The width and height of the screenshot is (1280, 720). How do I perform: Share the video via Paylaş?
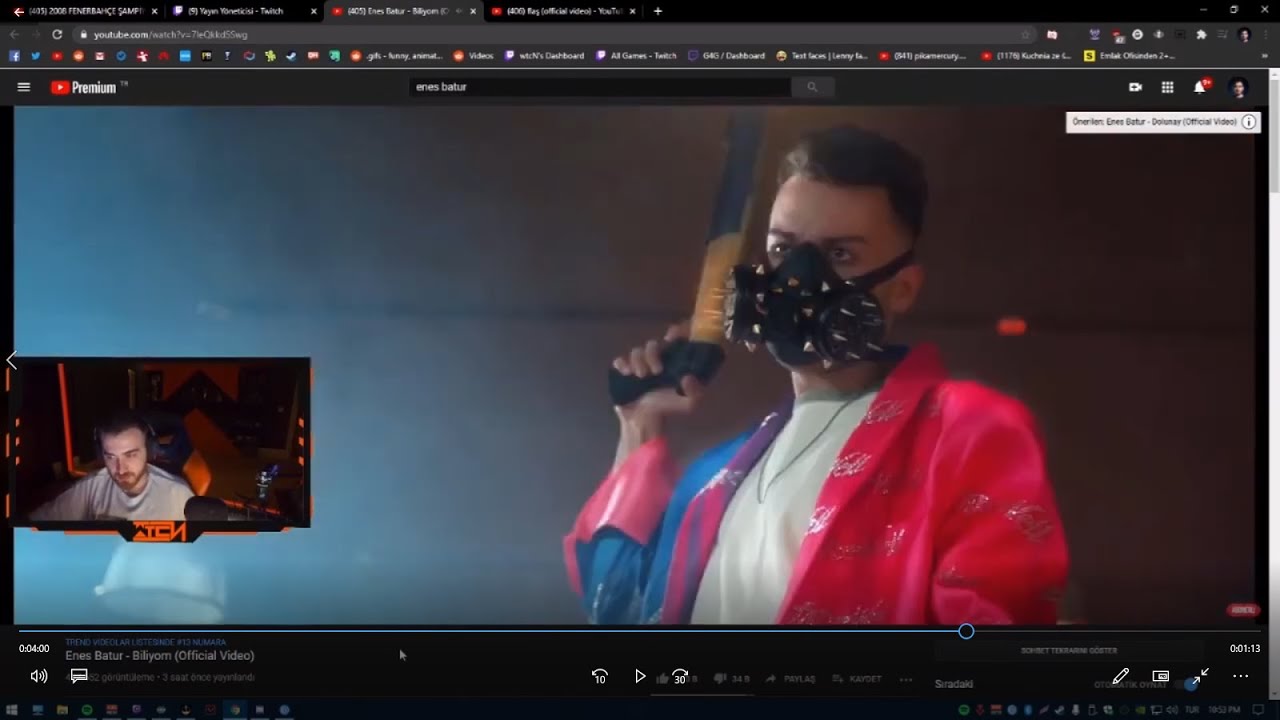click(791, 679)
